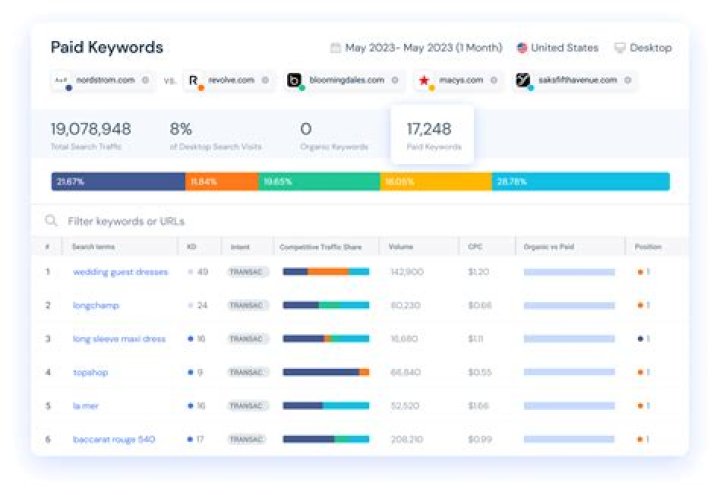Sort by Organic vs Paid column
Screen dimensions: 720x495
point(549,247)
